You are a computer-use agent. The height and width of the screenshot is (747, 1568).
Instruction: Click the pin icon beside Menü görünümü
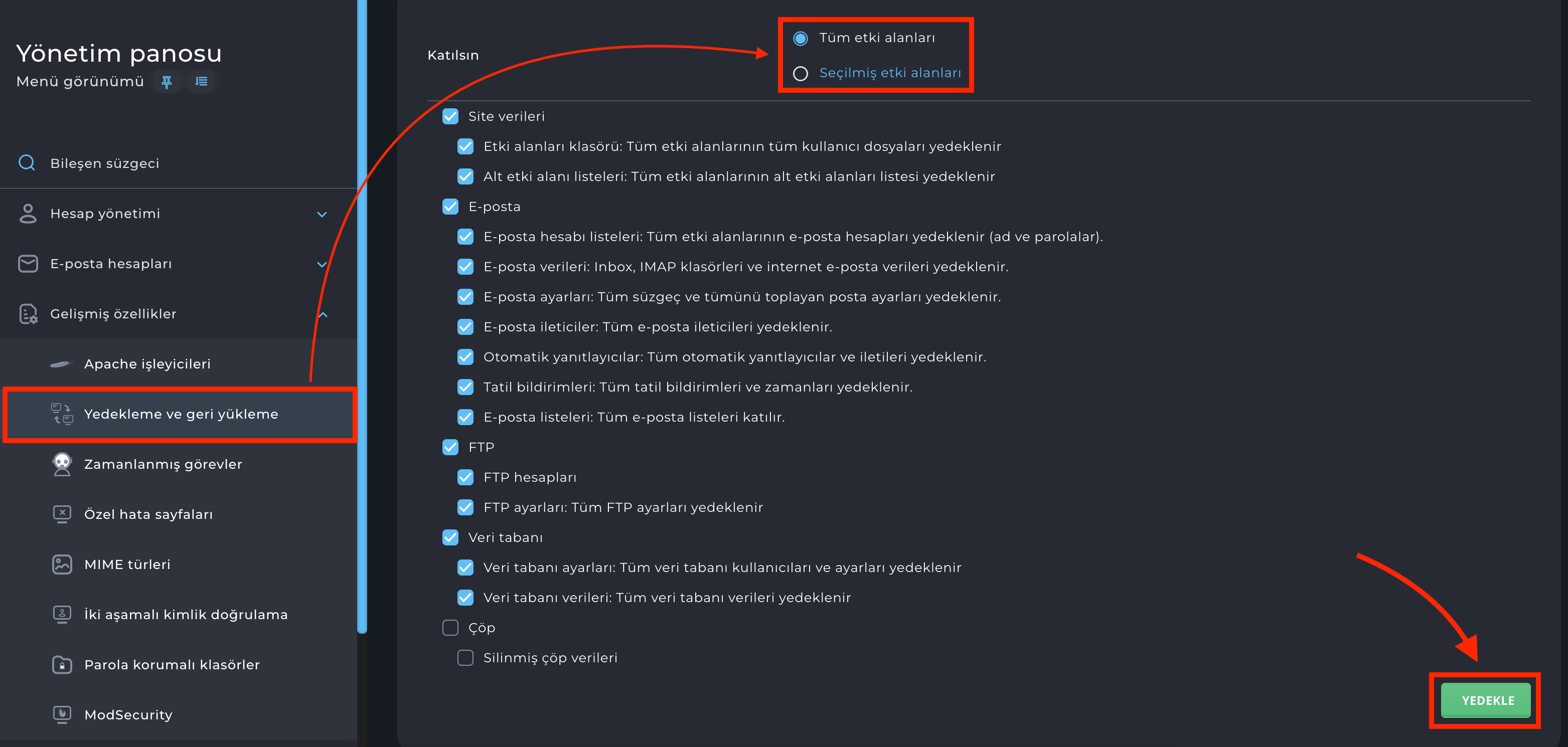166,82
